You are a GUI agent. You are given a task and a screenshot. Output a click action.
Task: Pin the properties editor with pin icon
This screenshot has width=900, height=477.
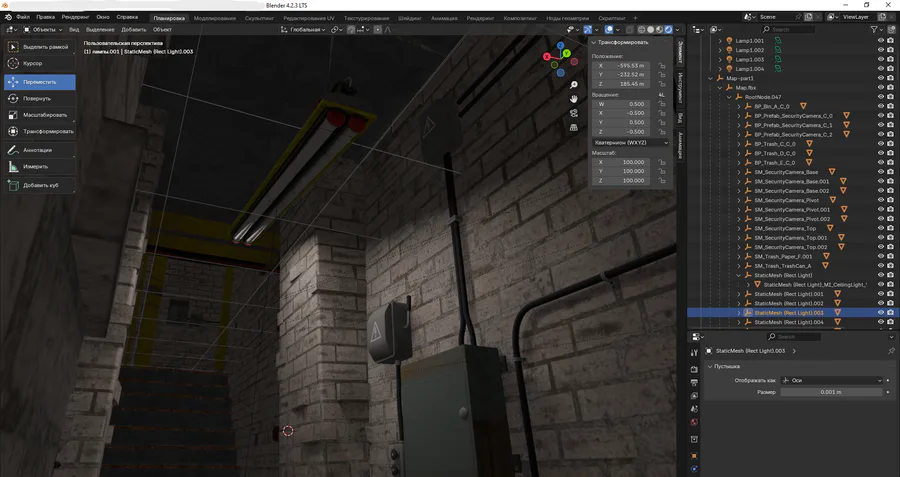891,351
